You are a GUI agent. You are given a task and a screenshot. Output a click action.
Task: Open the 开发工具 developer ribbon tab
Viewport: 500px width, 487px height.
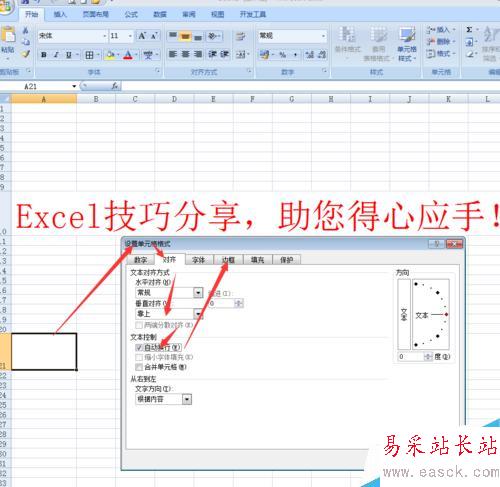pos(253,14)
